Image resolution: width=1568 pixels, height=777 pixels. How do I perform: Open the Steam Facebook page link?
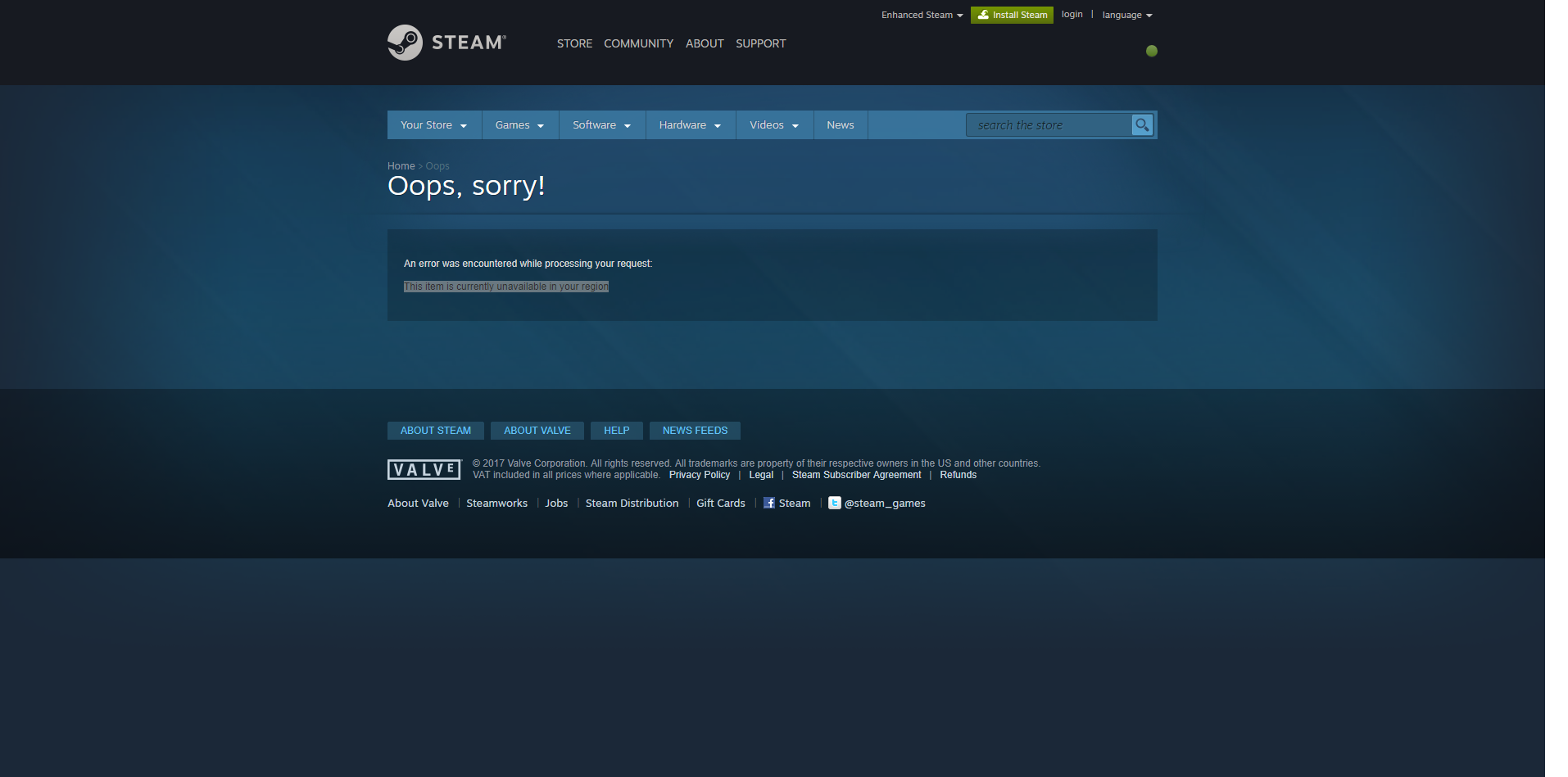pos(786,503)
